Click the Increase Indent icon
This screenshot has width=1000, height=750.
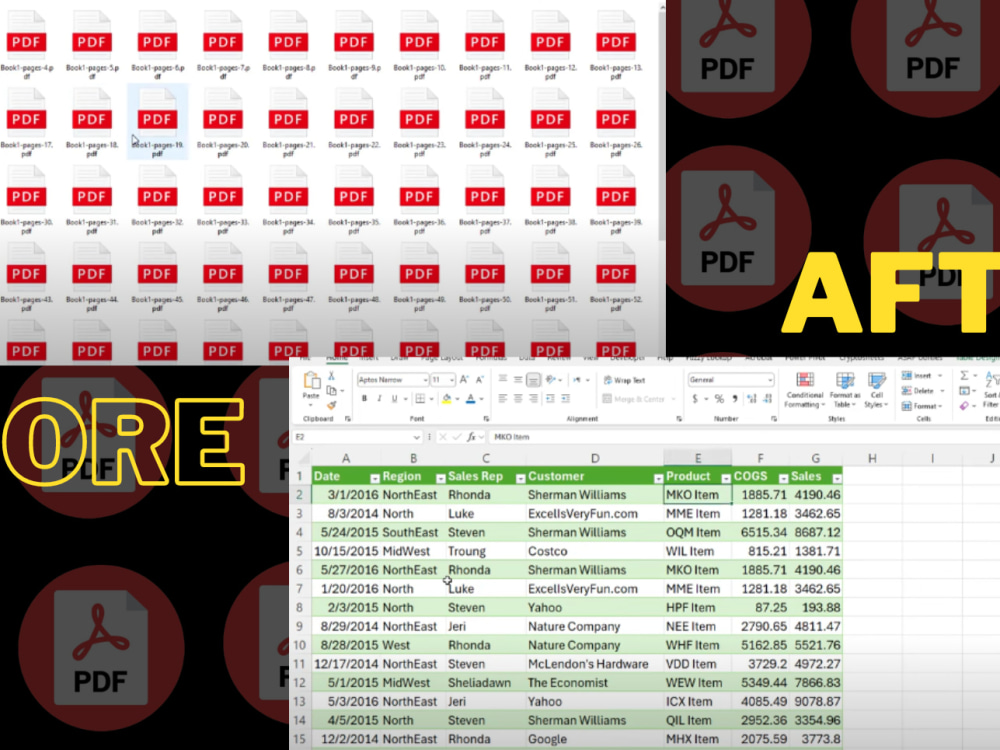click(565, 399)
